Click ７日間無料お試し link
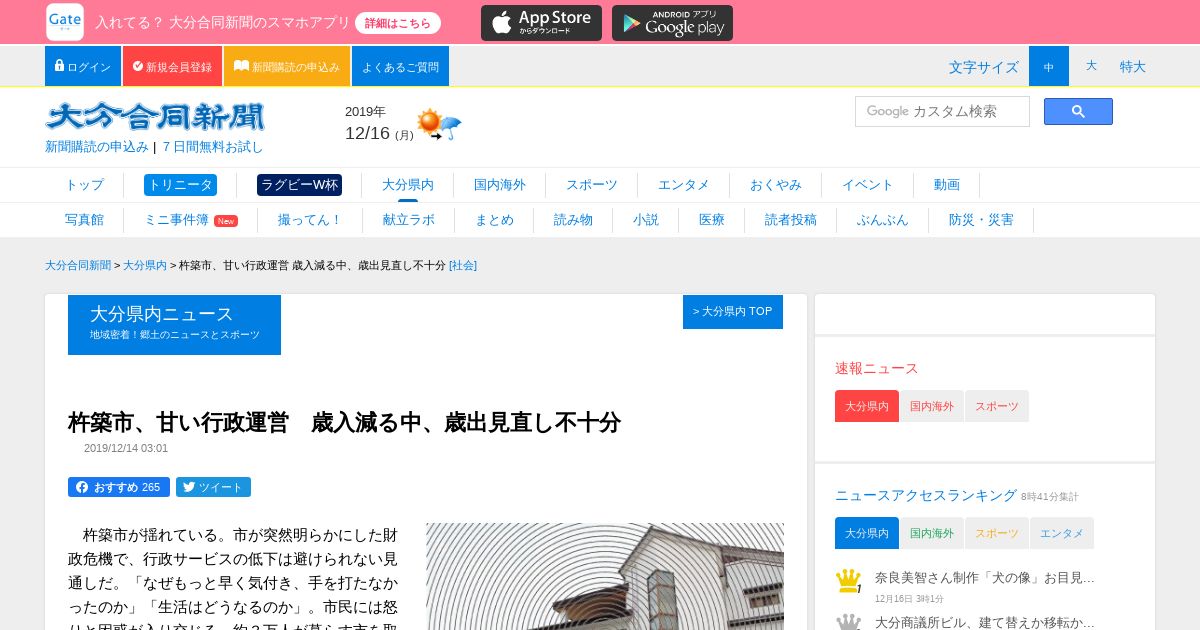1200x630 pixels. (x=212, y=146)
